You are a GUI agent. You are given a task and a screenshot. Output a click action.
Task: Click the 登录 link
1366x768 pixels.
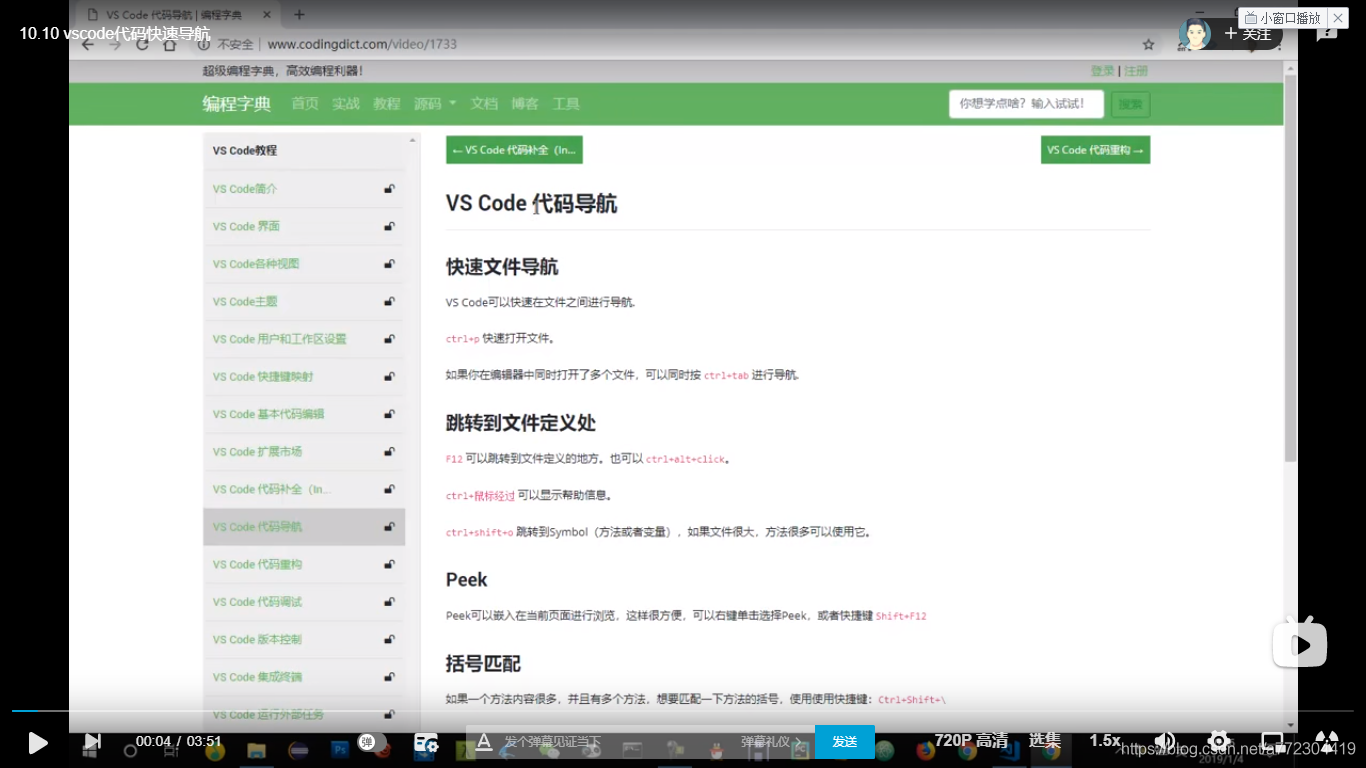point(1103,71)
